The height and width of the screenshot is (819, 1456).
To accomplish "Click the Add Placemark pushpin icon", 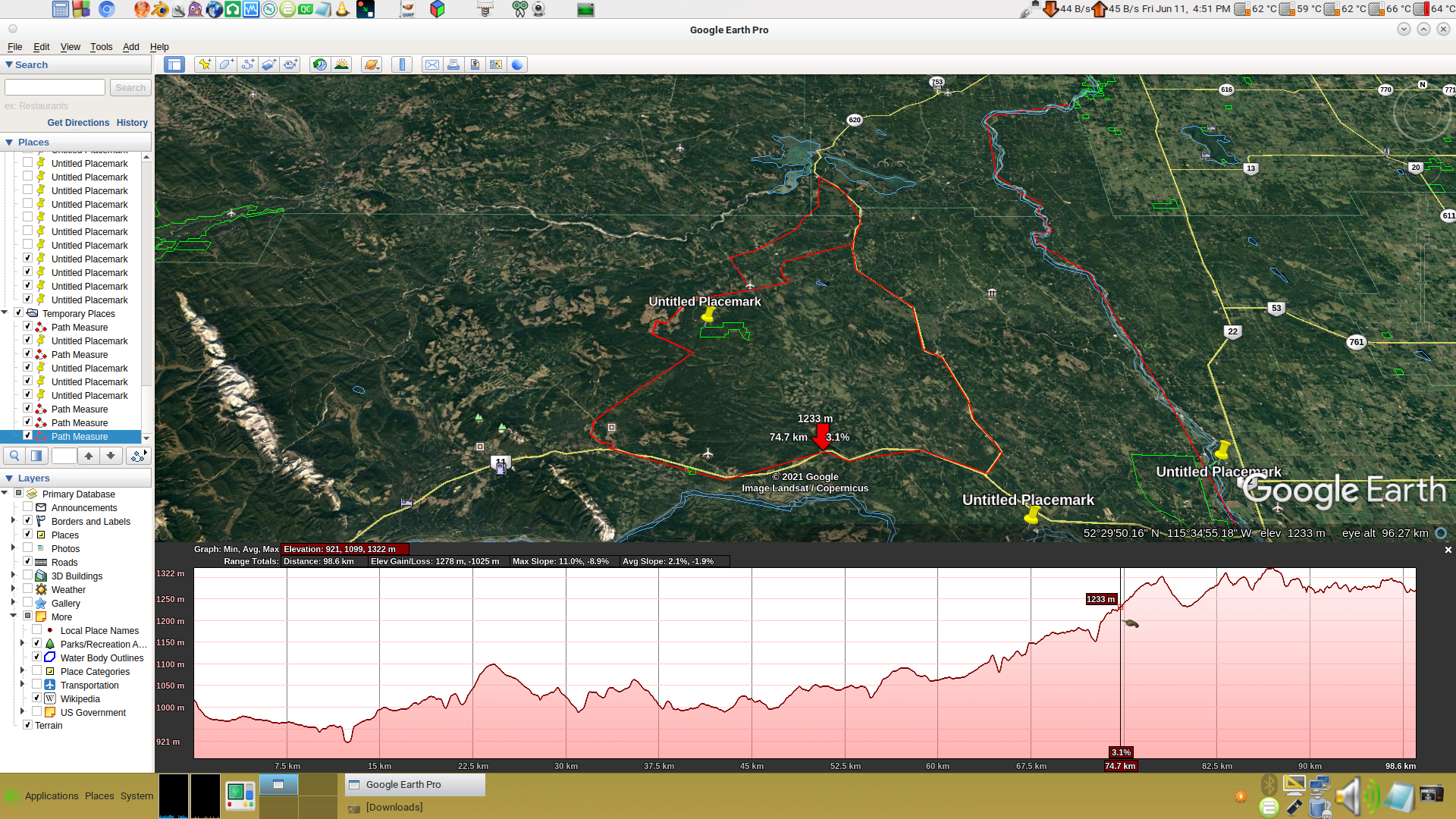I will coord(204,64).
